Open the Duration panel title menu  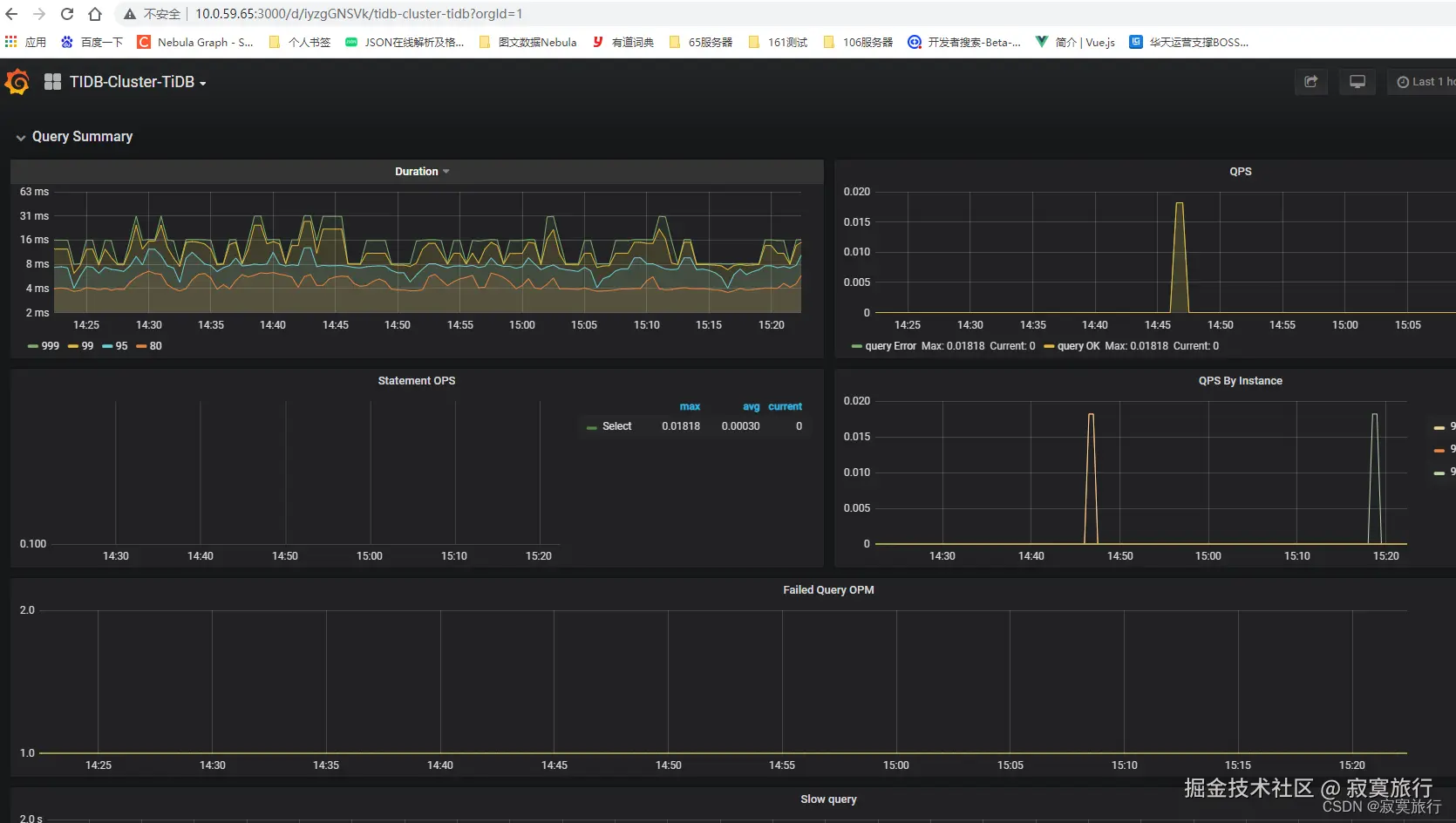[x=422, y=172]
